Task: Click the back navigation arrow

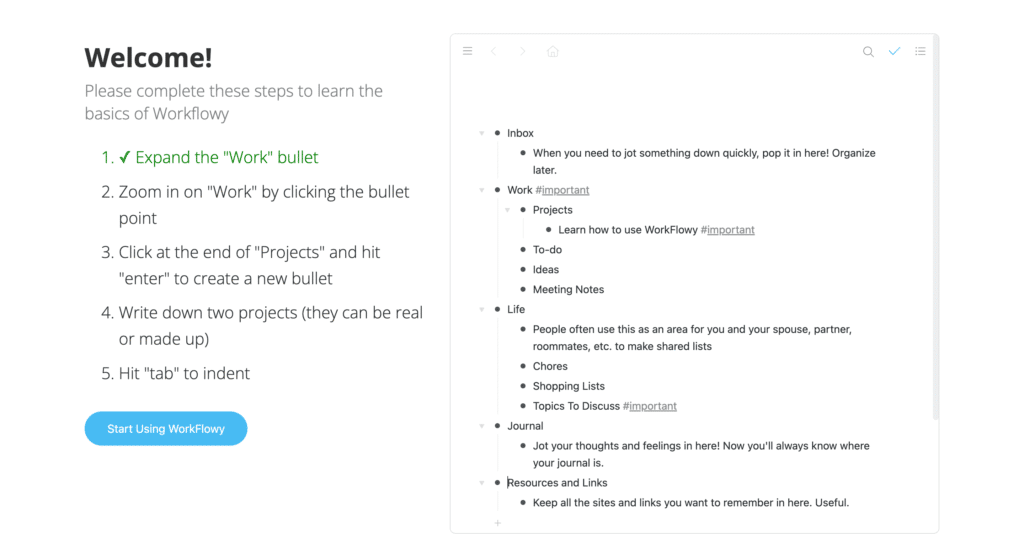Action: tap(494, 51)
